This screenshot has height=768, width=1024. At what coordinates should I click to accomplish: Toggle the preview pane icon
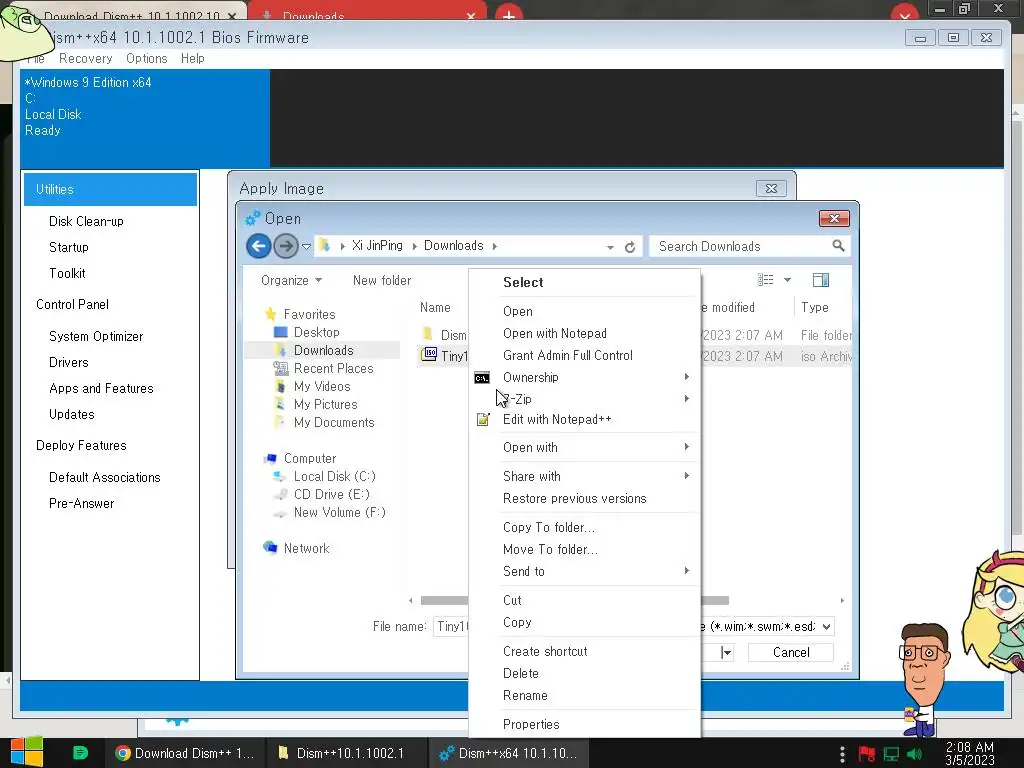[821, 280]
